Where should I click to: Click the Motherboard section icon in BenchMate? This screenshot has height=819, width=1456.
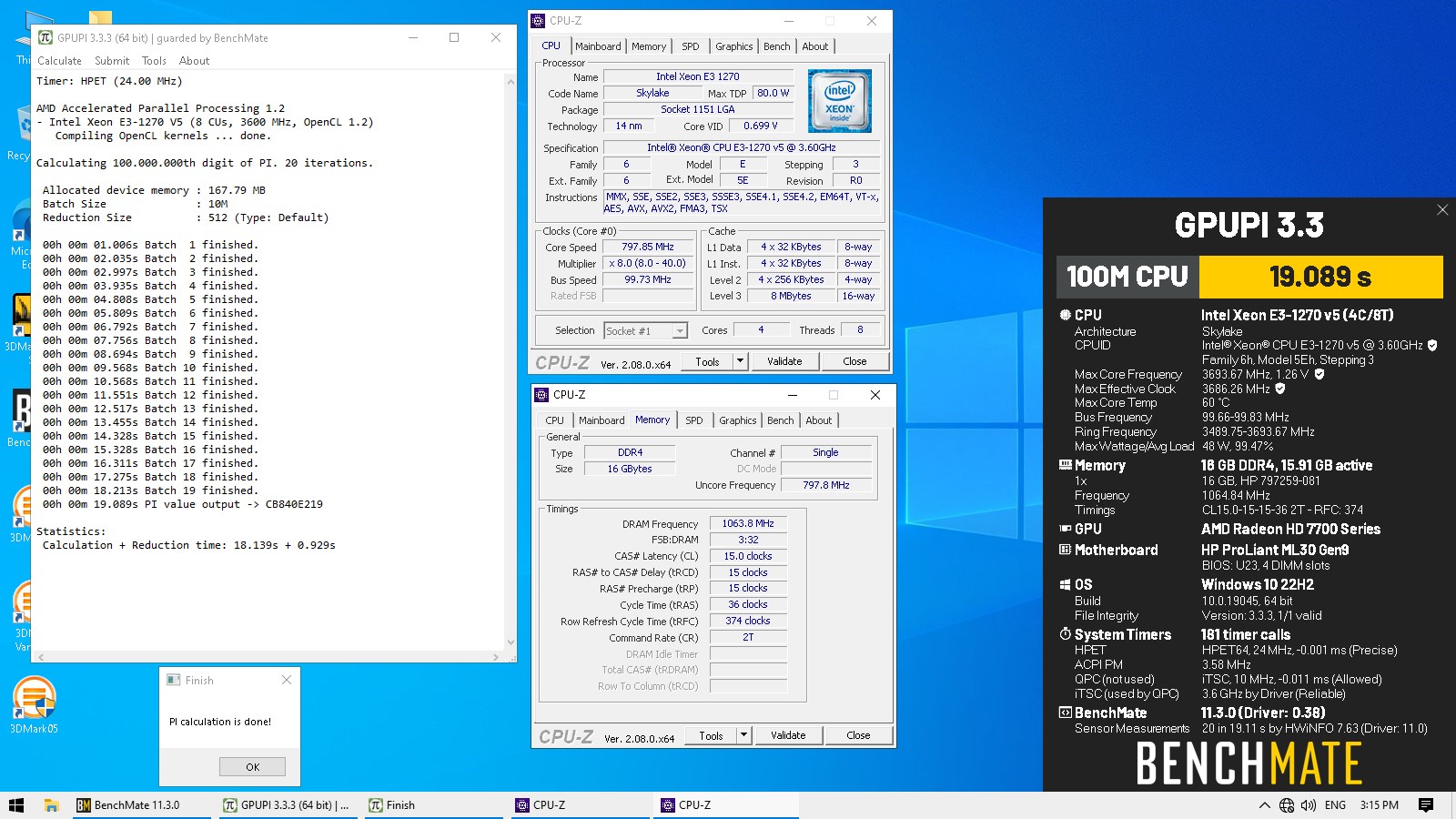tap(1065, 550)
